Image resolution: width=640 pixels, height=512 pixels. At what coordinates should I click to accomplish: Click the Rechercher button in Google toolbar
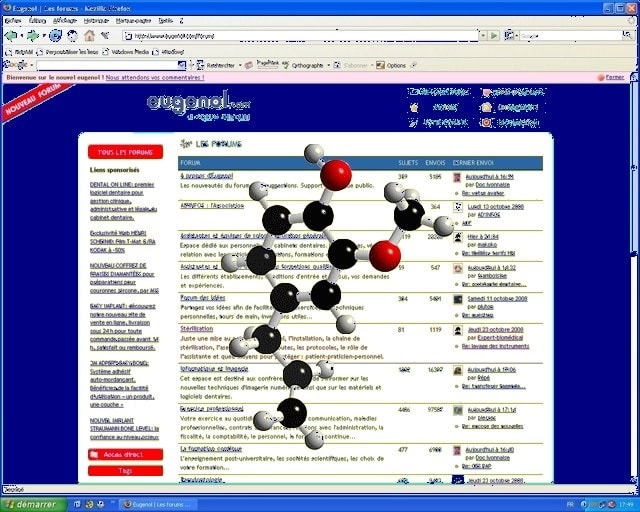216,65
